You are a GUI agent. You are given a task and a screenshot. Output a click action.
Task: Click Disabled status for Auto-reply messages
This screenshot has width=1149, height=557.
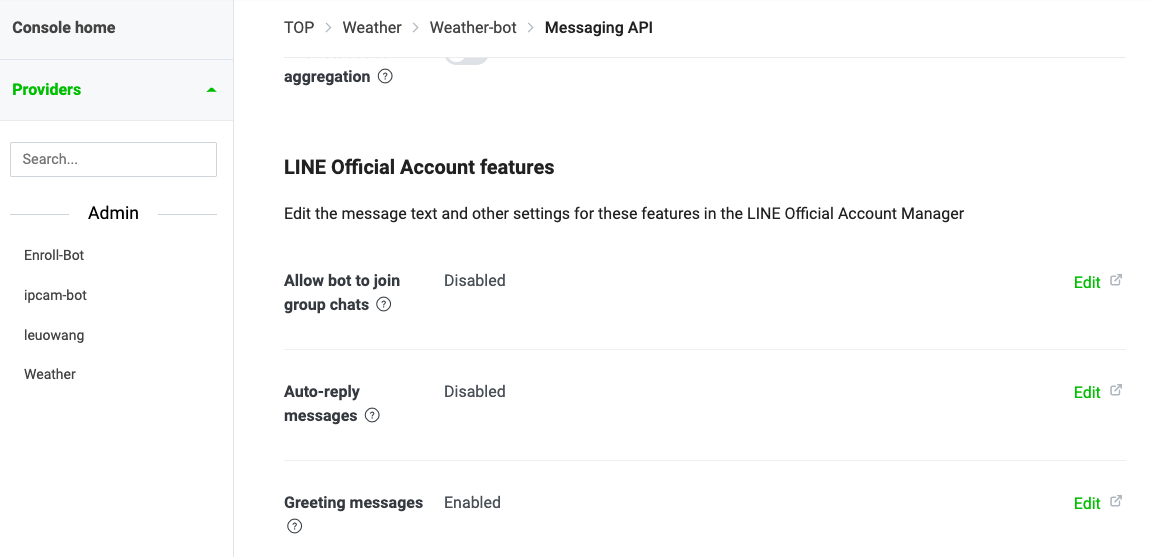[x=475, y=391]
